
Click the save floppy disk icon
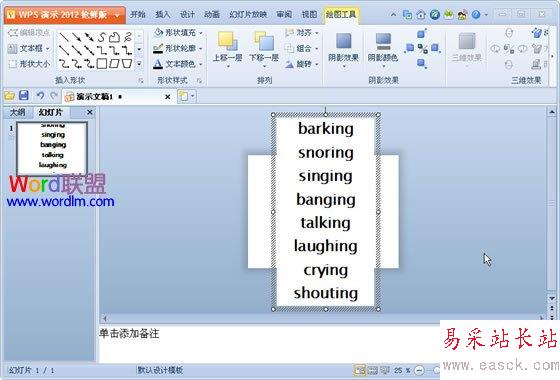coord(24,95)
